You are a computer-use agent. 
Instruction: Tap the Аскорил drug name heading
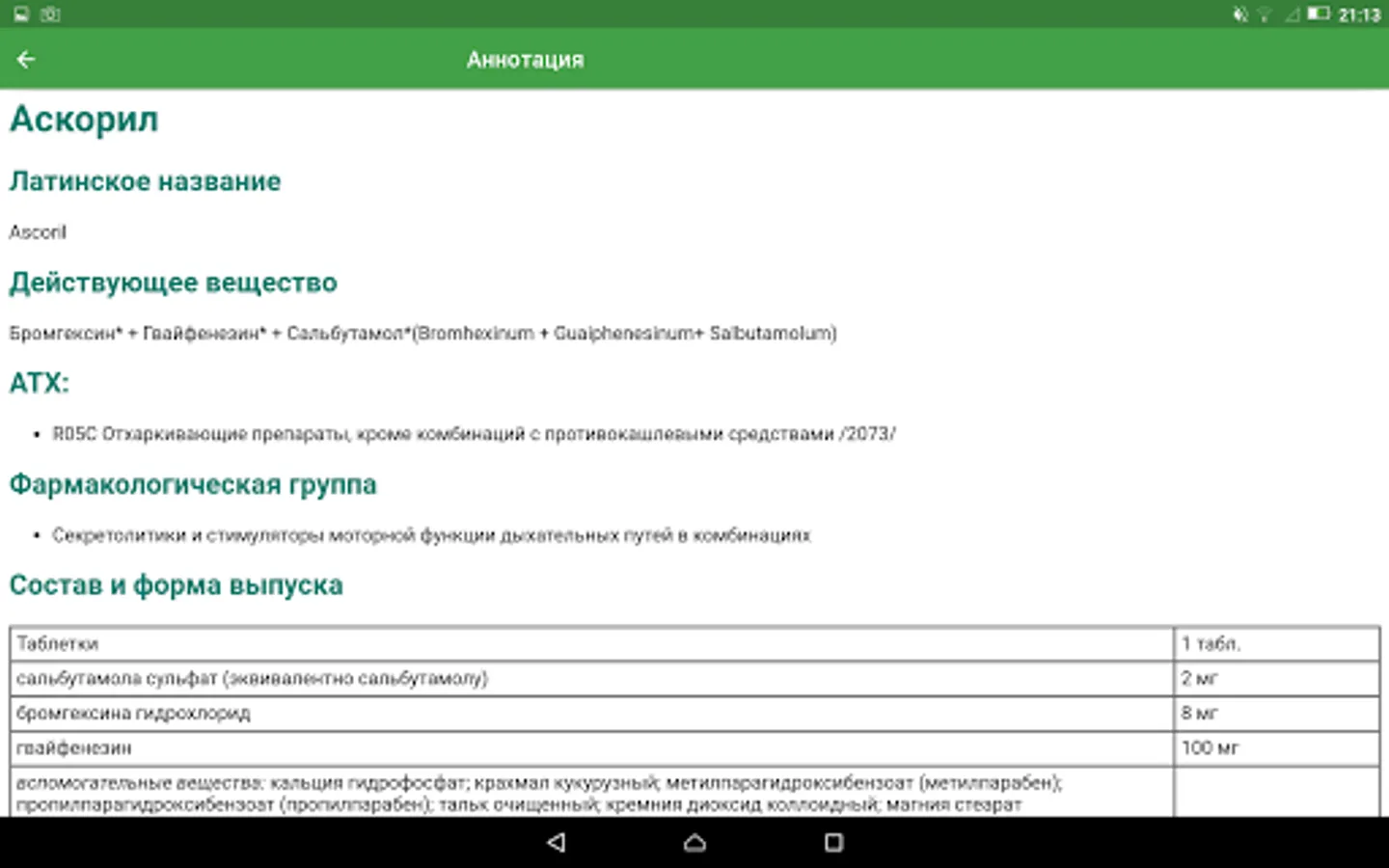click(84, 120)
